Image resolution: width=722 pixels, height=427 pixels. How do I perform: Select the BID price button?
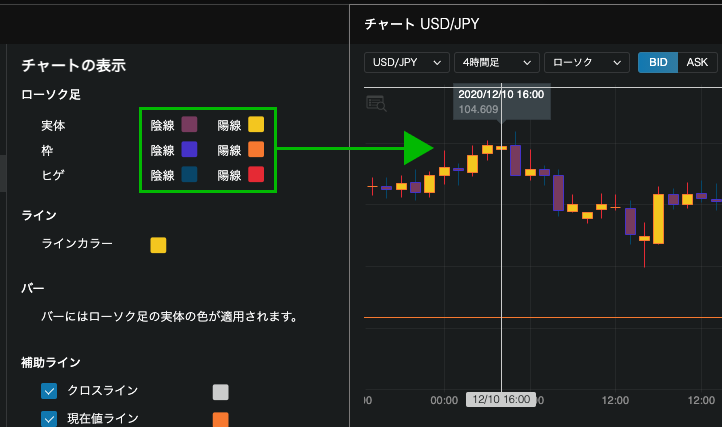point(658,62)
